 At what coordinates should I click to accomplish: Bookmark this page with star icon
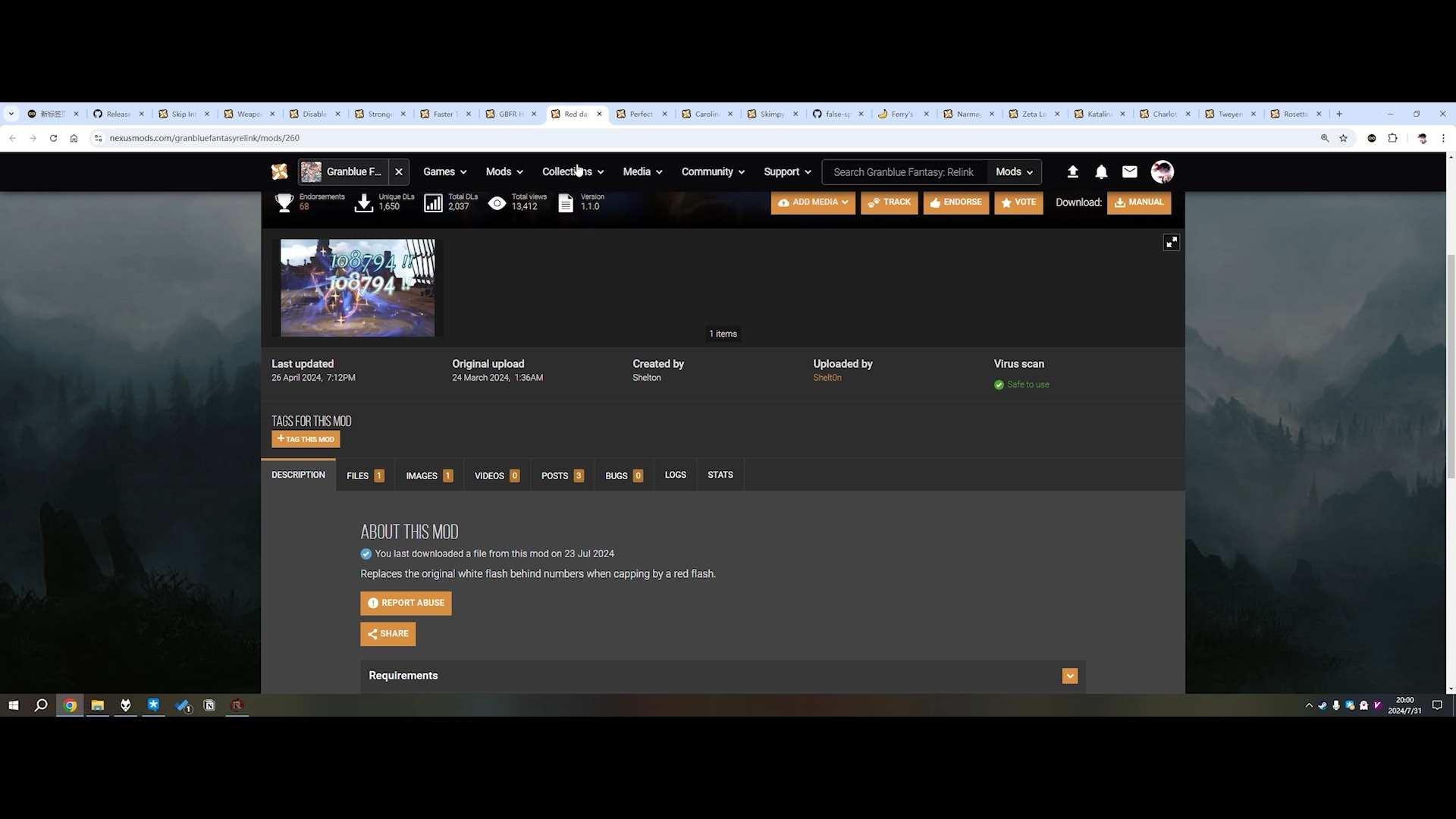tap(1344, 138)
